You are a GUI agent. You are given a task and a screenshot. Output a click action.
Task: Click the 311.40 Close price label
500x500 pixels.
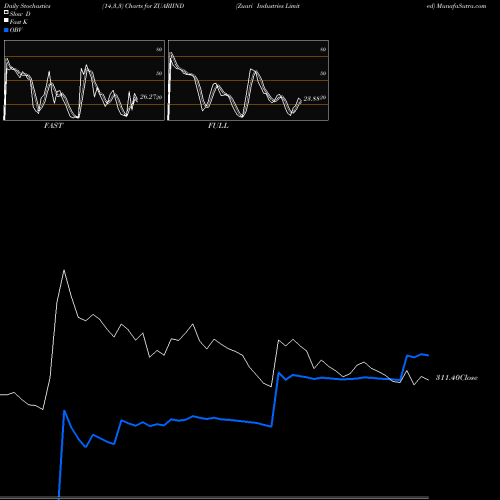(457, 378)
